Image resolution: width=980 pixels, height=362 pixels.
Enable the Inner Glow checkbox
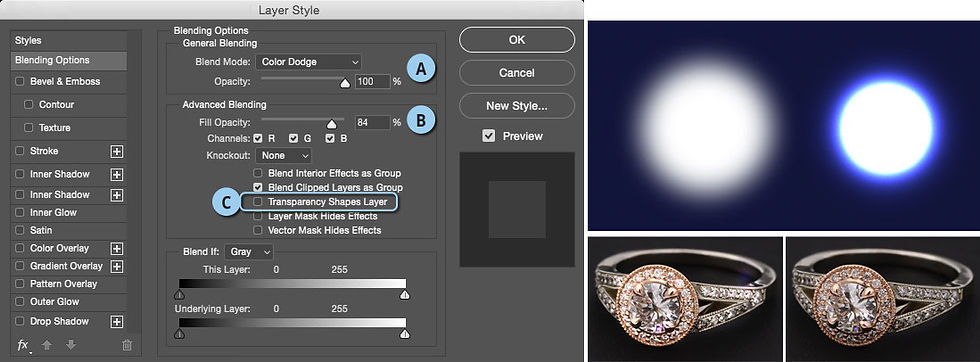tap(19, 213)
